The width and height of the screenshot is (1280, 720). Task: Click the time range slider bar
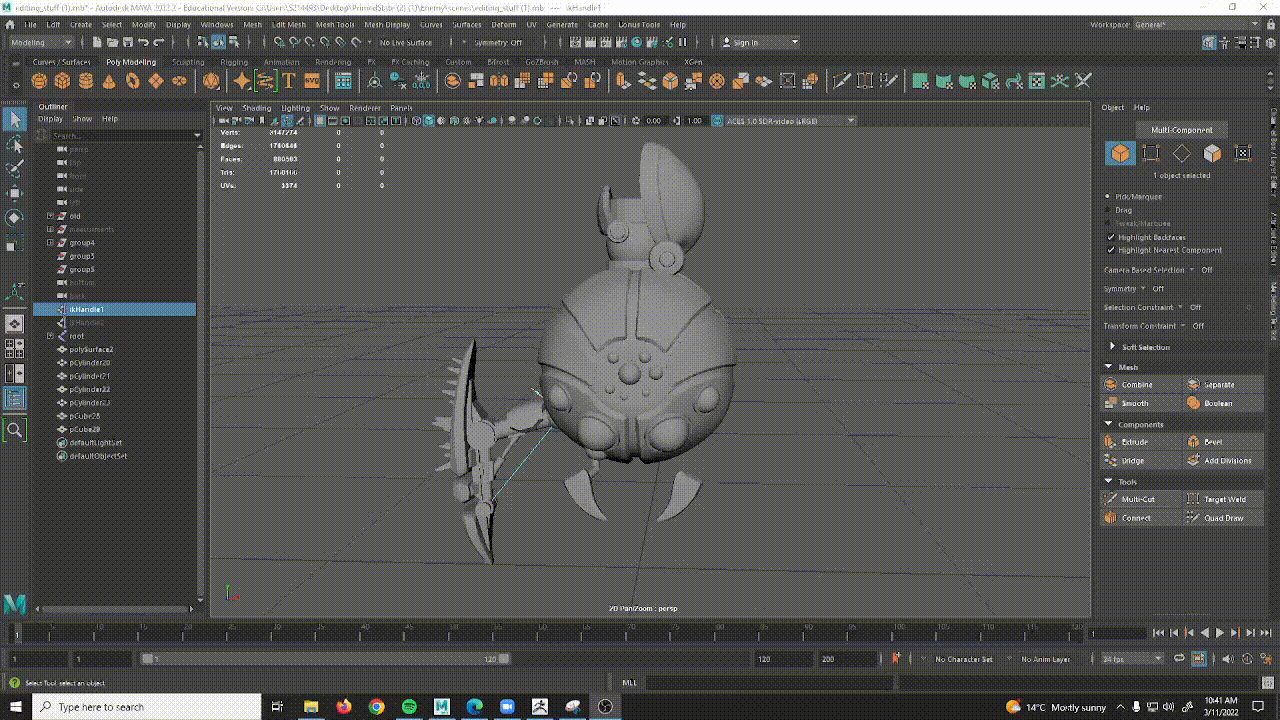pos(326,659)
